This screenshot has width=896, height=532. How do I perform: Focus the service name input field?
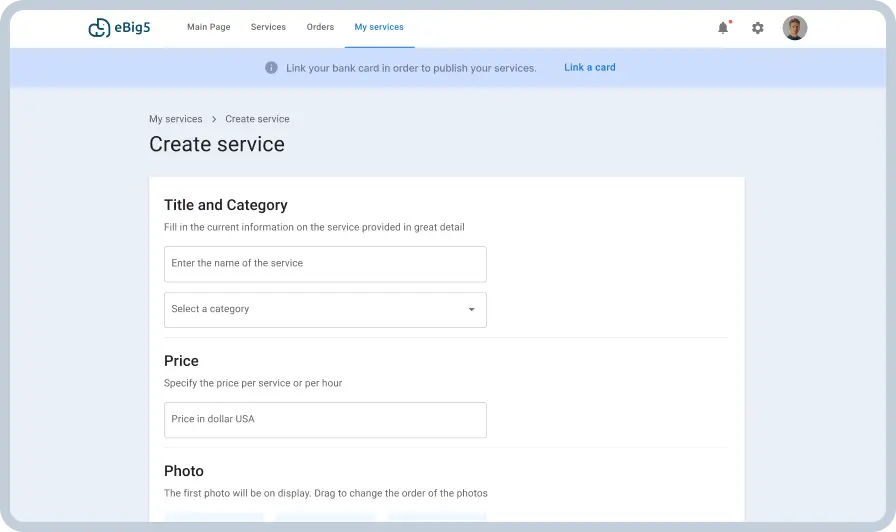tap(325, 264)
